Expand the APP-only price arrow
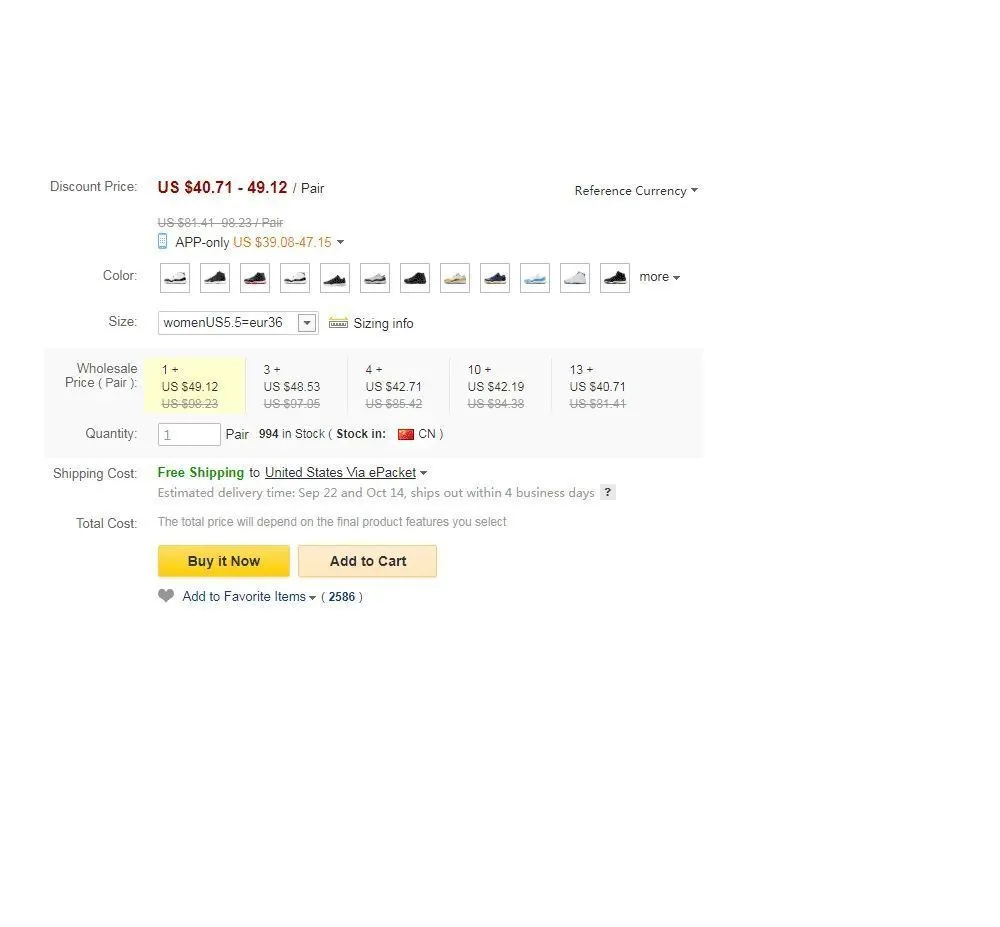 click(x=340, y=242)
